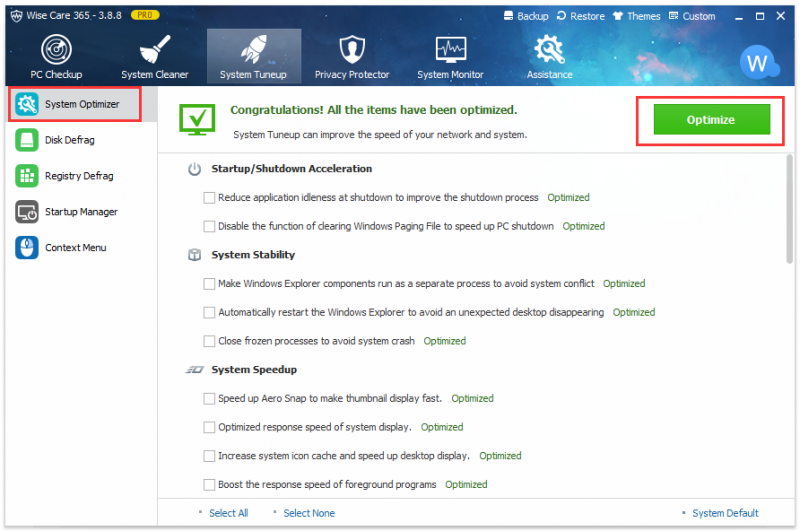
Task: Click the vertical scrollbar thumb
Action: pyautogui.click(x=790, y=209)
